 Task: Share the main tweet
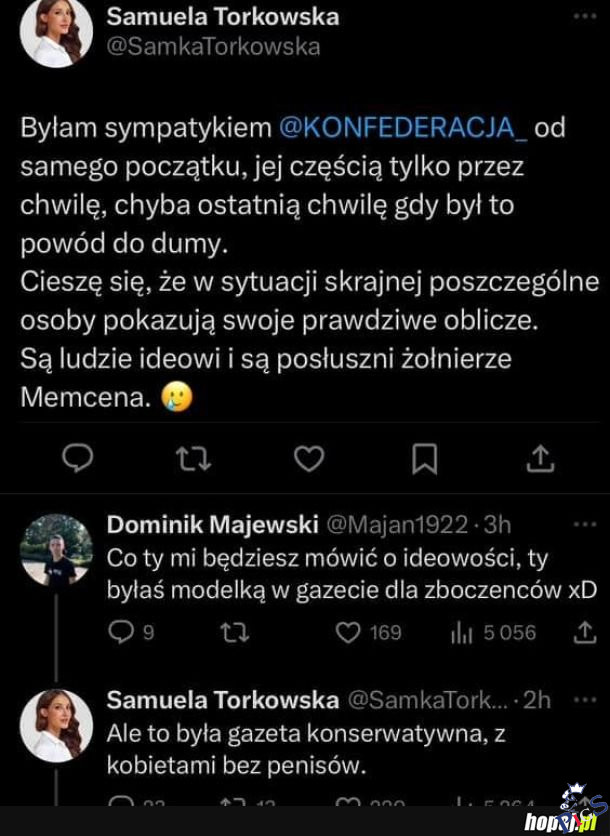(540, 458)
